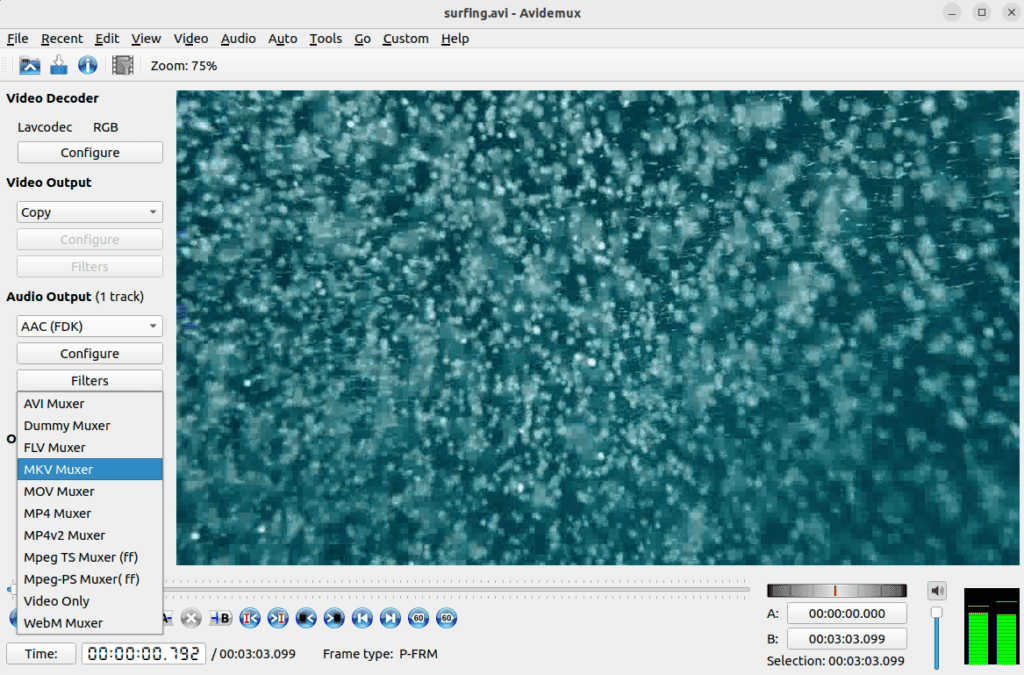Jump to last frame button
Screen dimensions: 1024x675
point(390,618)
